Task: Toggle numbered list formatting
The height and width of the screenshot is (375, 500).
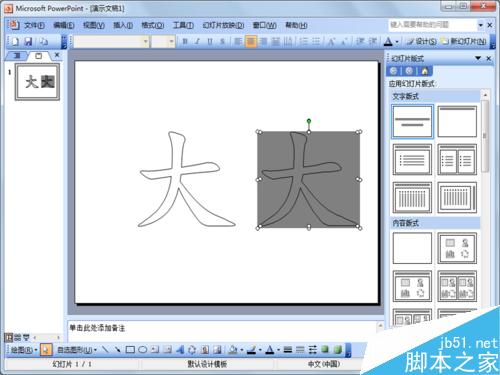Action: tap(303, 42)
